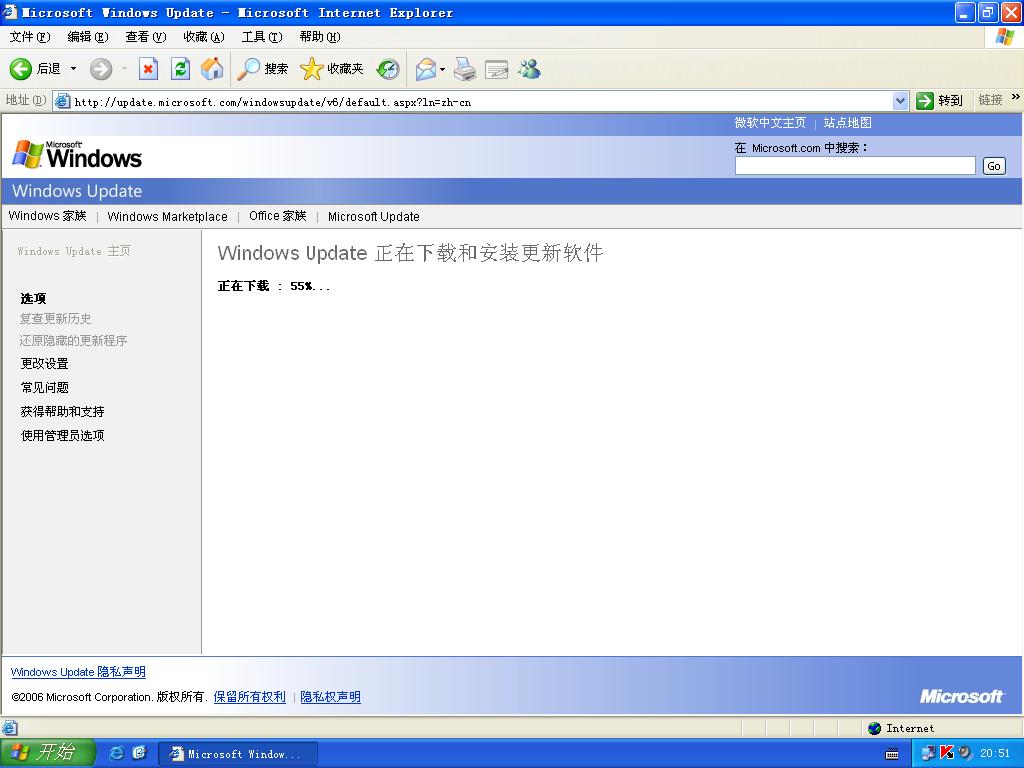Launch Internet Explorer from quick launch
Viewport: 1024px width, 768px height.
click(117, 753)
